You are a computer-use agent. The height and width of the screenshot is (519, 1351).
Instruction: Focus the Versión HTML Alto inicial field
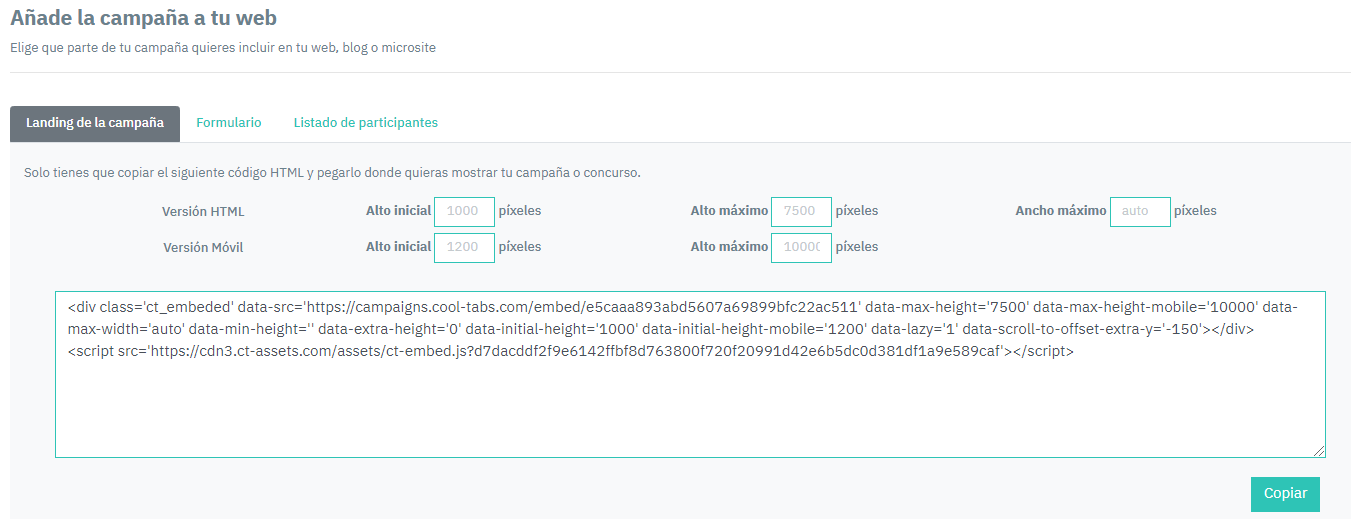point(464,212)
